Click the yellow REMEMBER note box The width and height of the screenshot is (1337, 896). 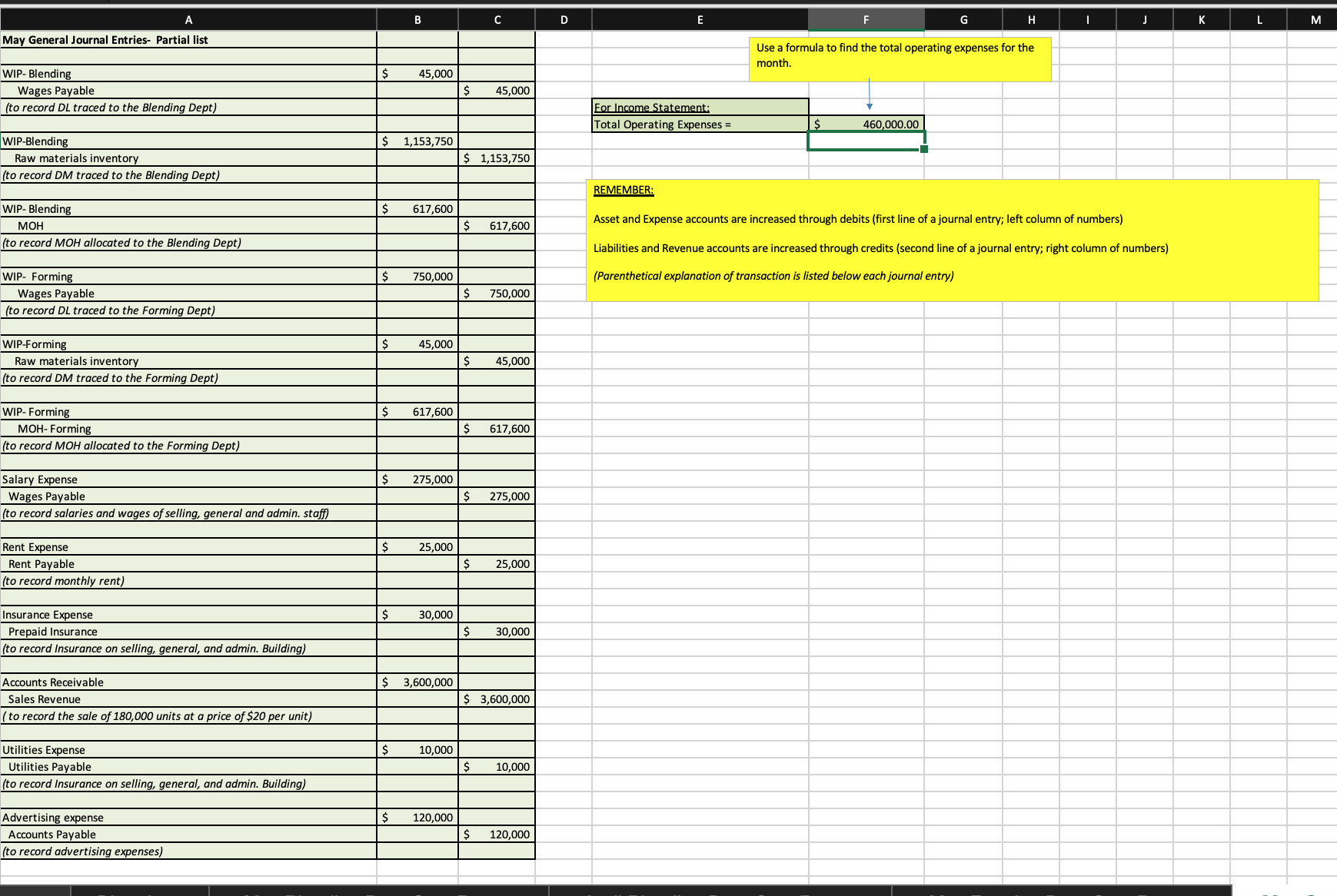[x=953, y=239]
